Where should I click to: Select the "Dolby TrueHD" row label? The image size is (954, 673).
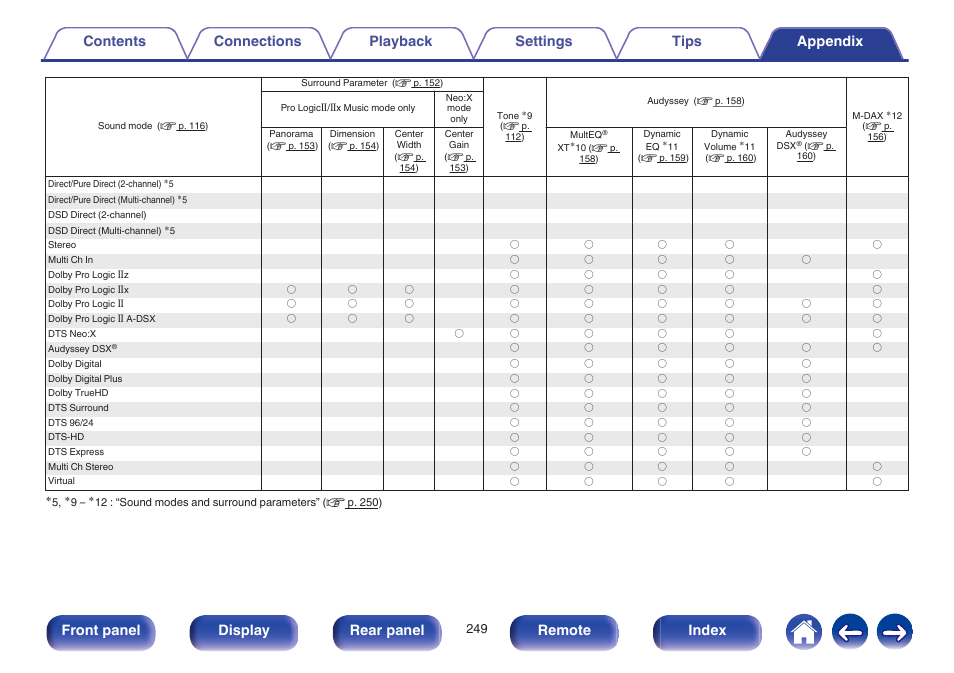click(x=78, y=393)
